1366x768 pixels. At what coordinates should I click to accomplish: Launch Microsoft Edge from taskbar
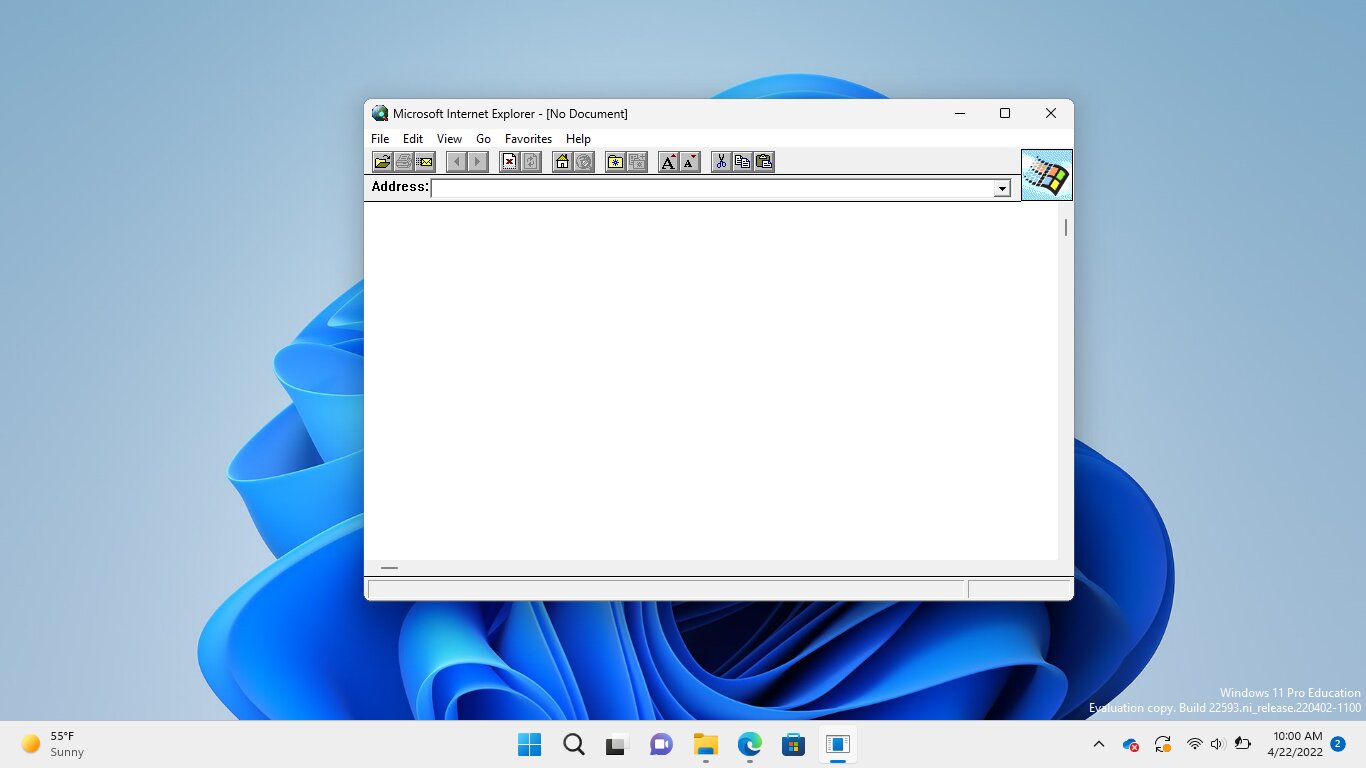(x=750, y=744)
